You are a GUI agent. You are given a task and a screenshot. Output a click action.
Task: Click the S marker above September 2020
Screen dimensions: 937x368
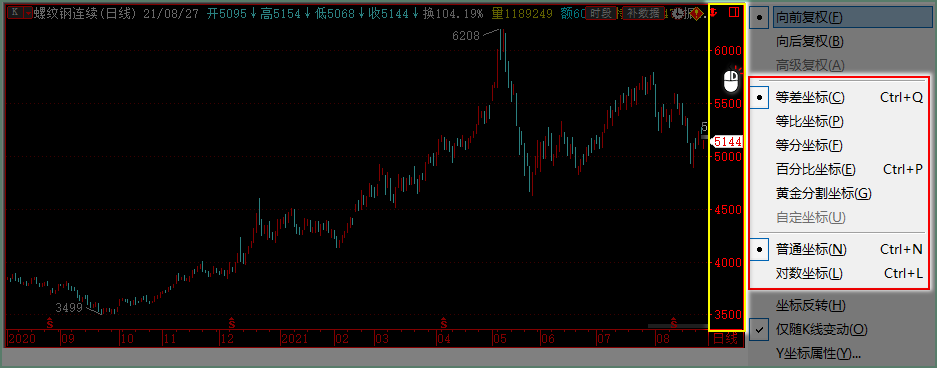click(50, 323)
